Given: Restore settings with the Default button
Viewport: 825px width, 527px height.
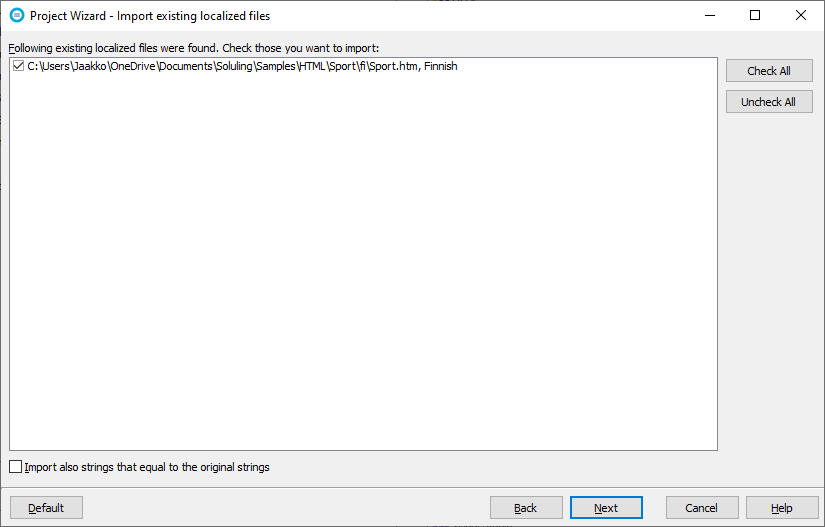Looking at the screenshot, I should (46, 508).
